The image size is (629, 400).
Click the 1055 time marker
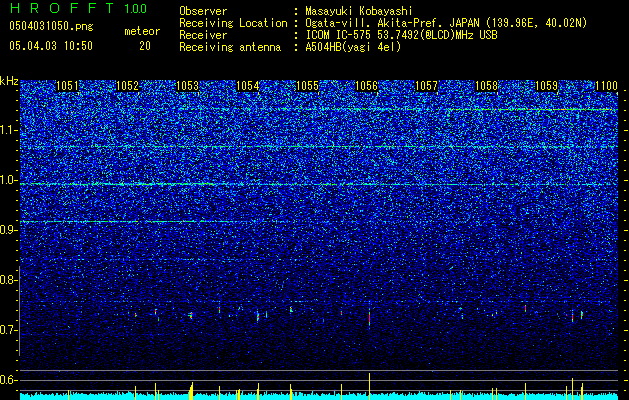[x=307, y=86]
